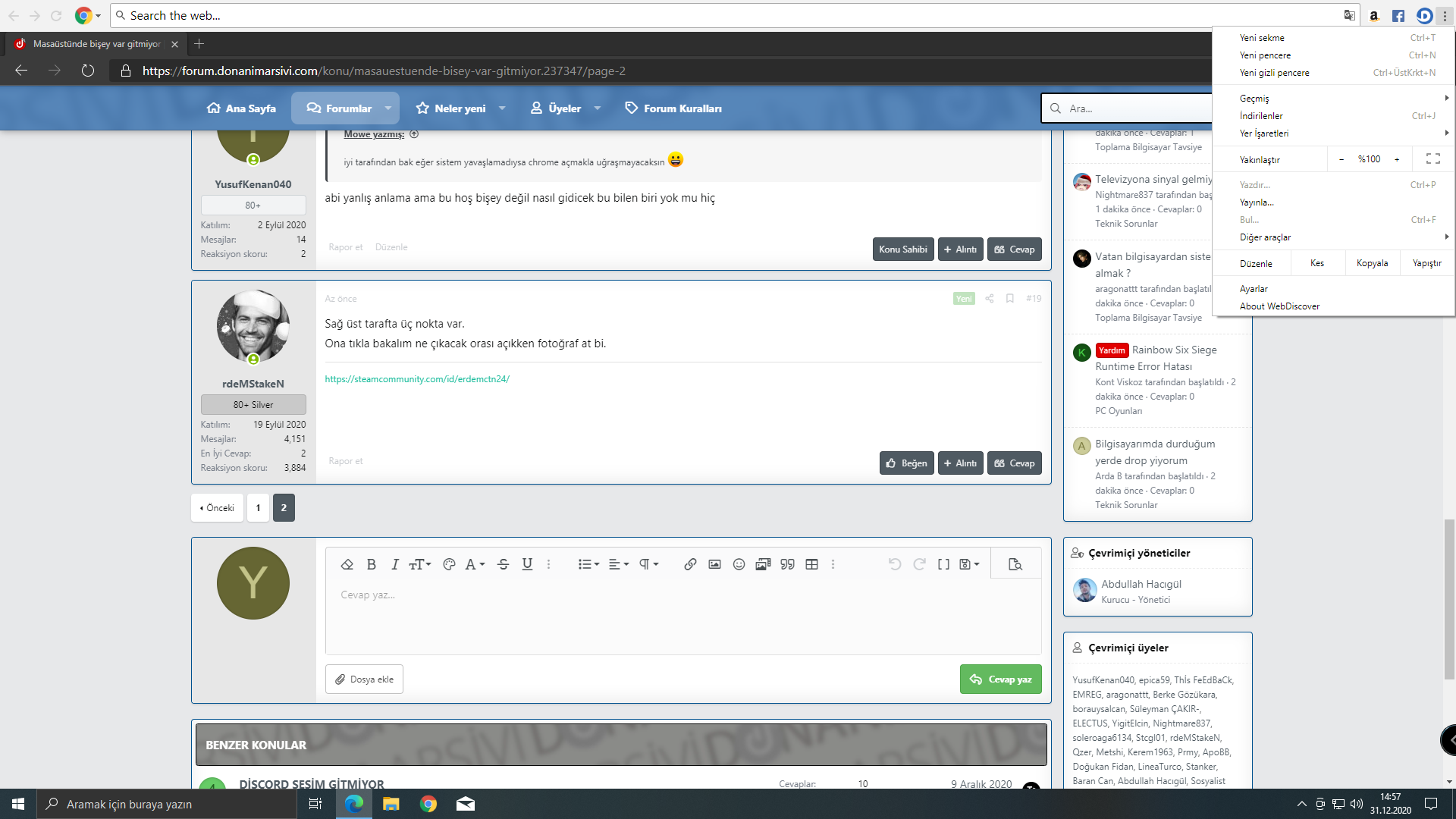This screenshot has width=1456, height=819.
Task: Insert a table in the editor
Action: (x=811, y=564)
